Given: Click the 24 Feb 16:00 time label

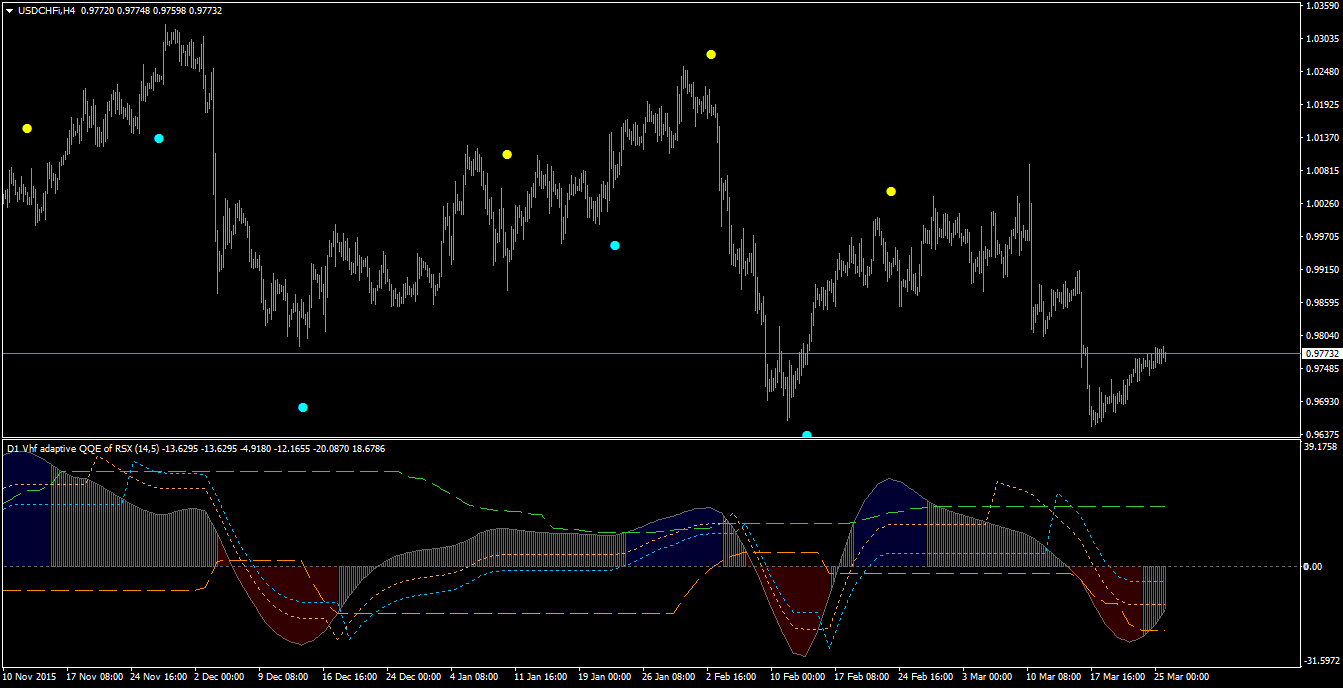Looking at the screenshot, I should [x=926, y=676].
